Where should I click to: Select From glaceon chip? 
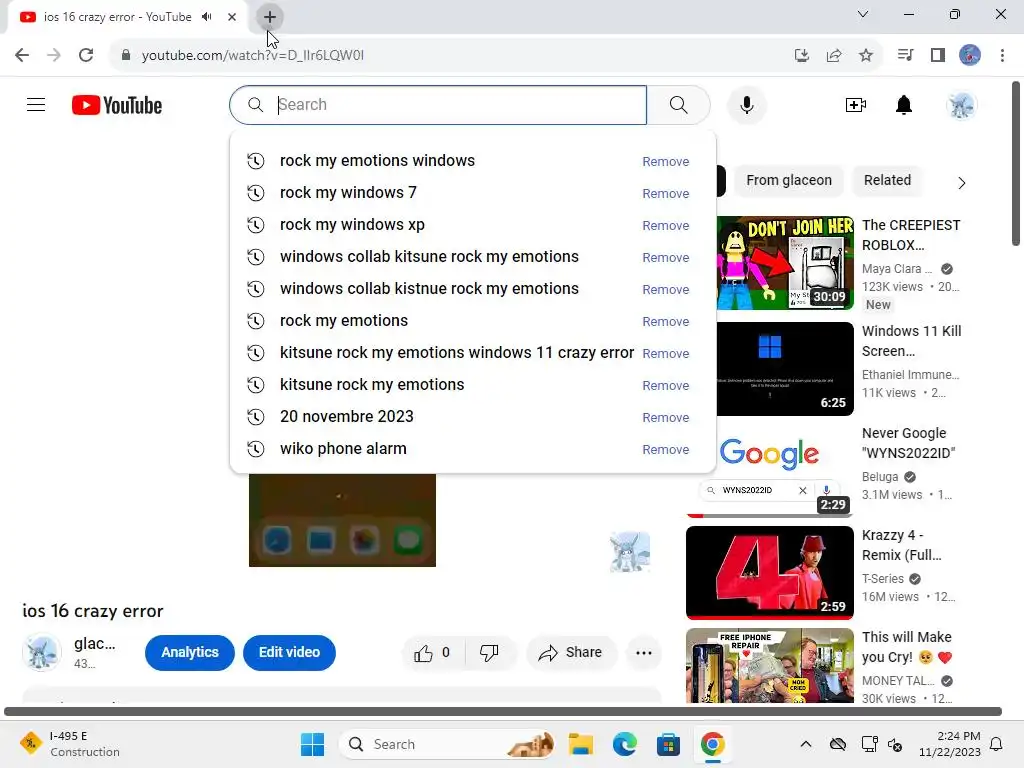coord(789,180)
